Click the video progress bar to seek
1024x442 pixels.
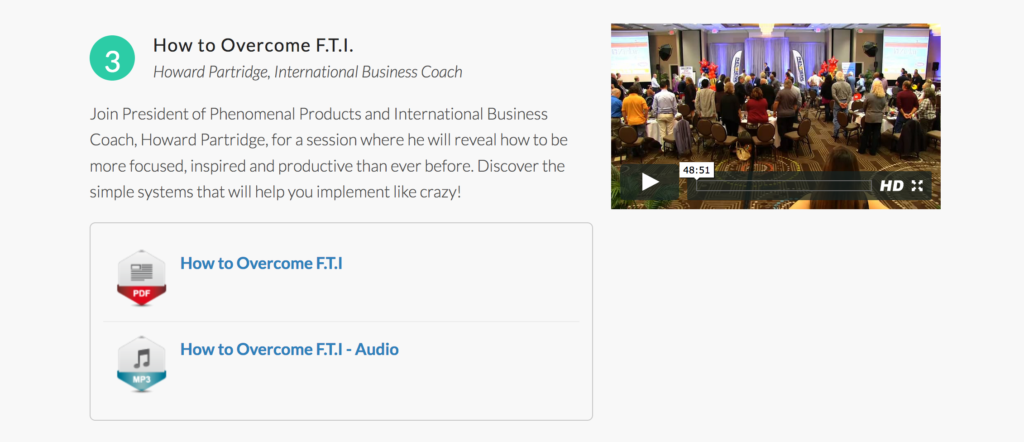point(783,186)
